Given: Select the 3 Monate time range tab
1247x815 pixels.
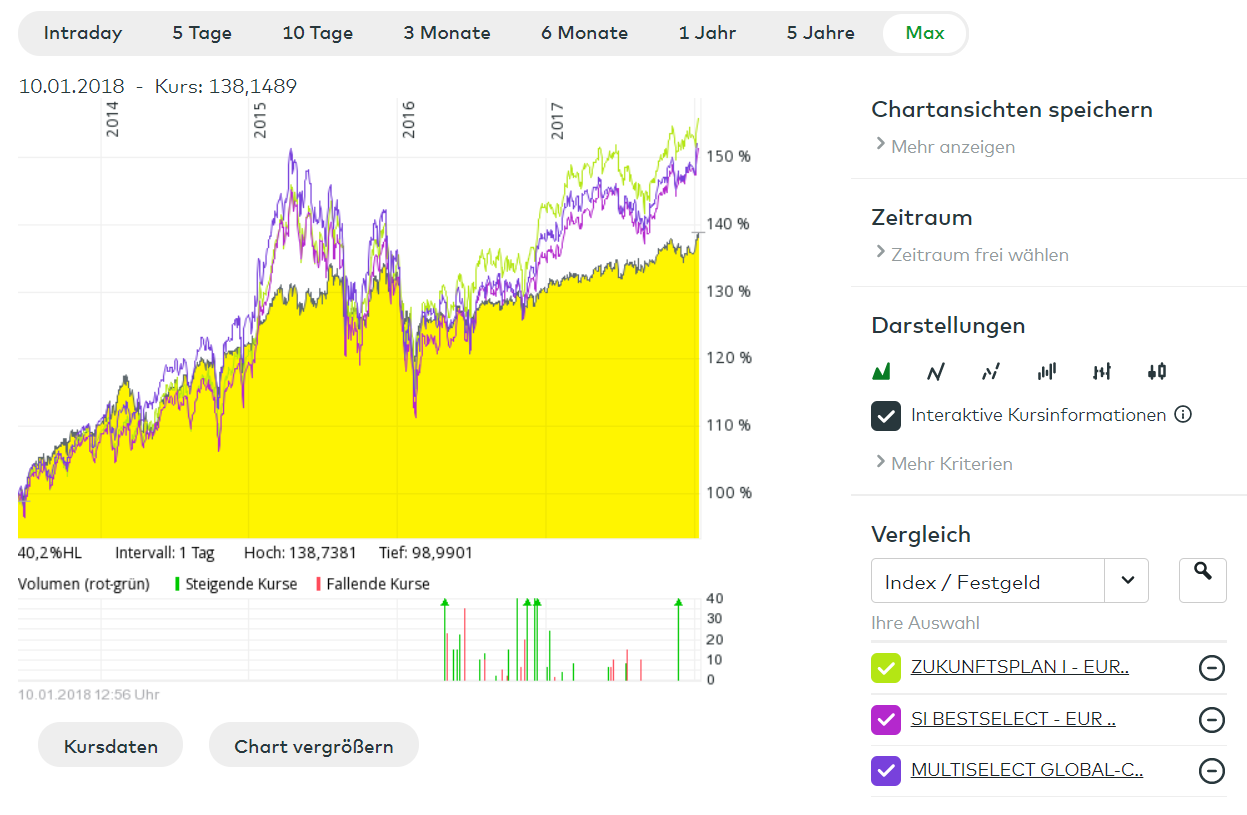Looking at the screenshot, I should tap(447, 33).
